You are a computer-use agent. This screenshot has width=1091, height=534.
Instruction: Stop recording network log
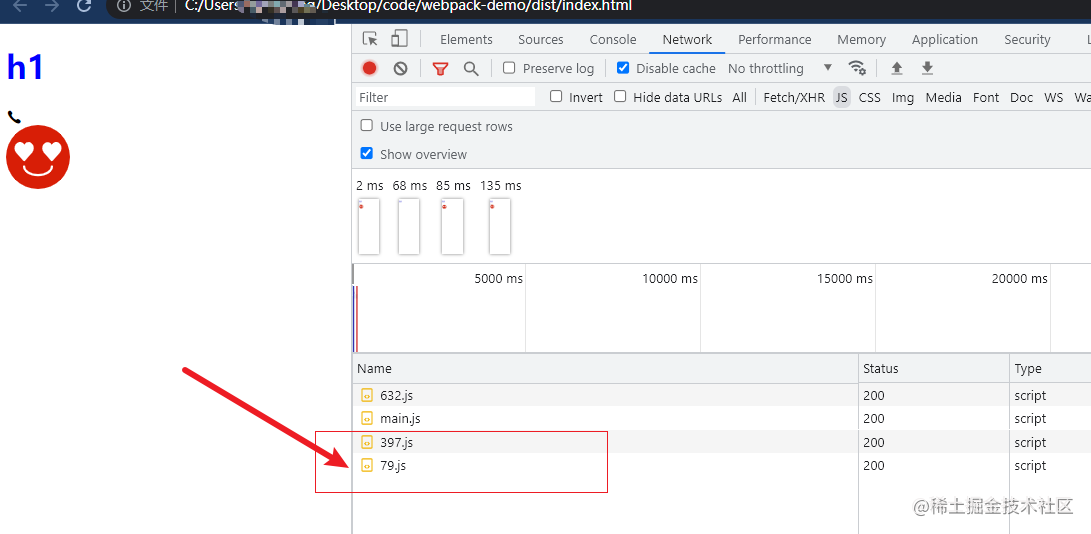369,68
